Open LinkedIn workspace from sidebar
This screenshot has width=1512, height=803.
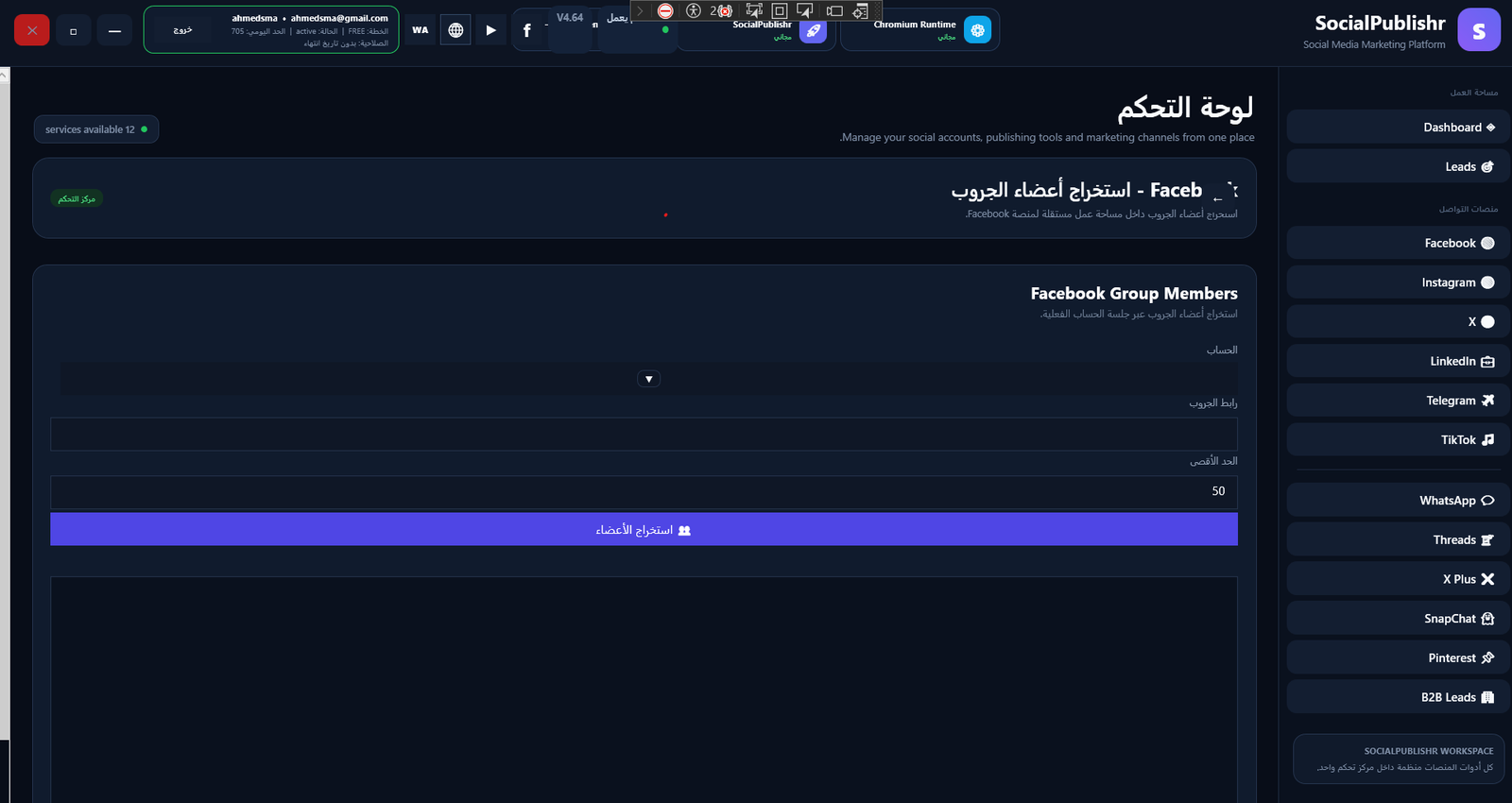(x=1398, y=361)
